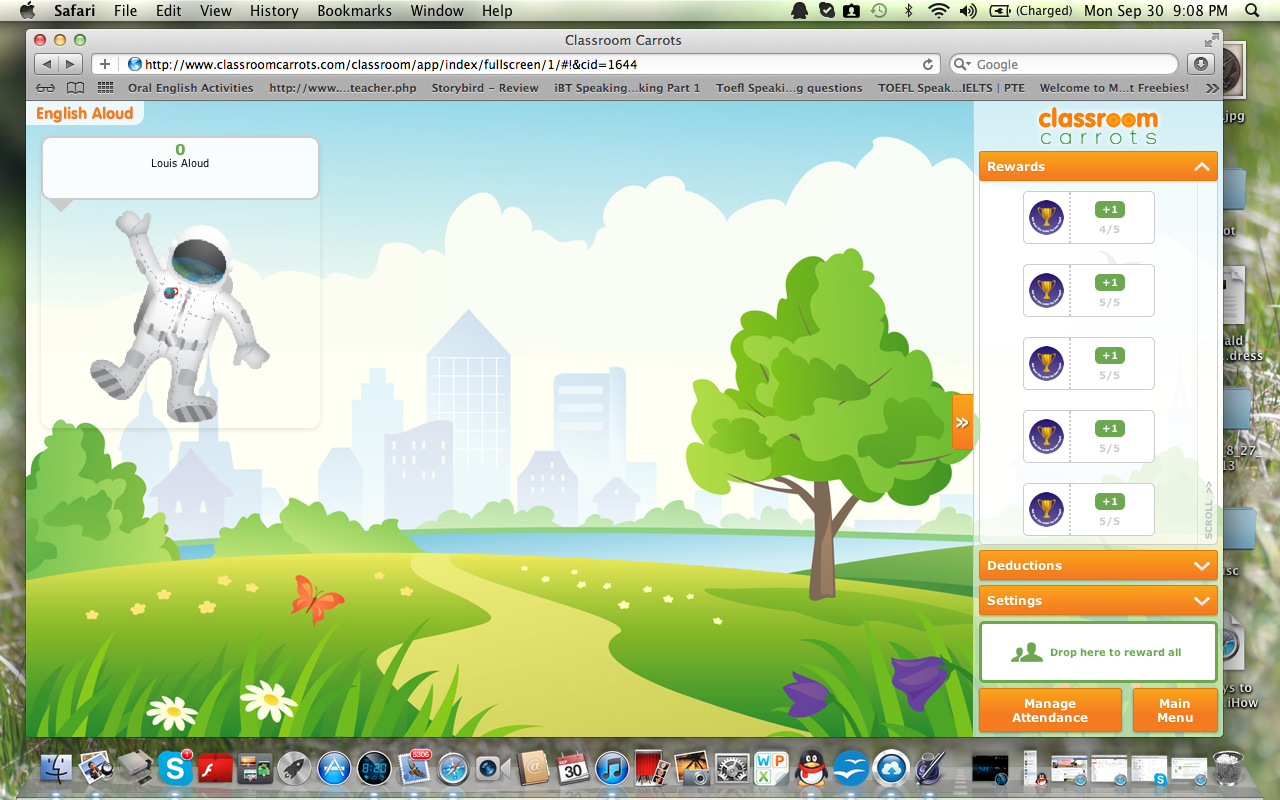1280x800 pixels.
Task: Open the View menu
Action: (216, 11)
